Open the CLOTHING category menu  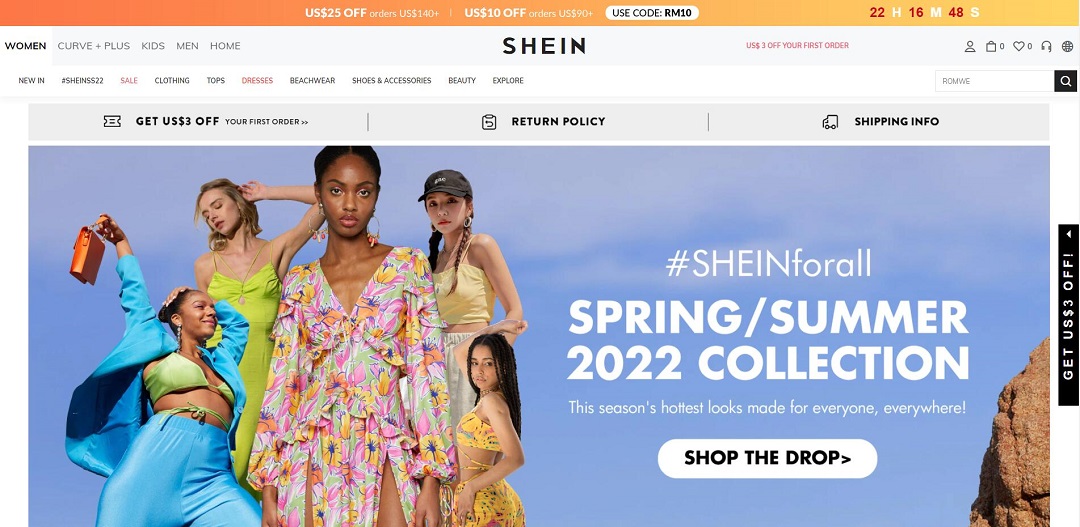[x=172, y=81]
